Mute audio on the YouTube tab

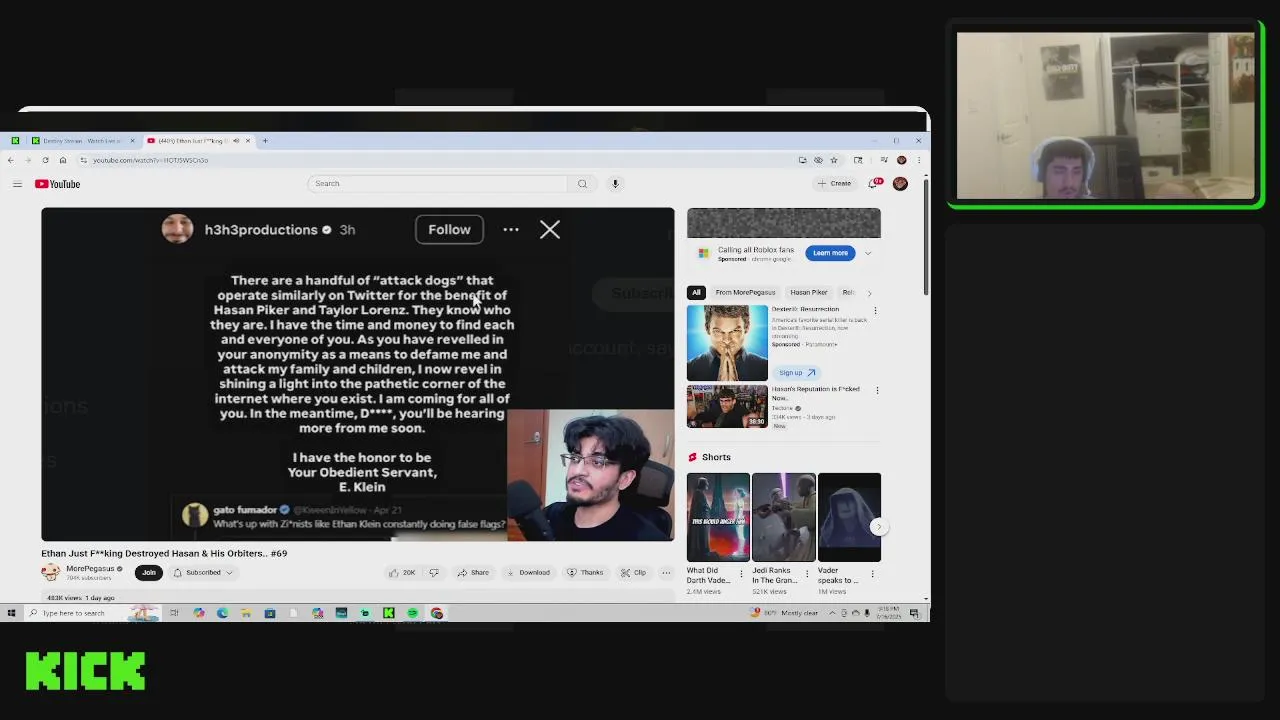236,141
